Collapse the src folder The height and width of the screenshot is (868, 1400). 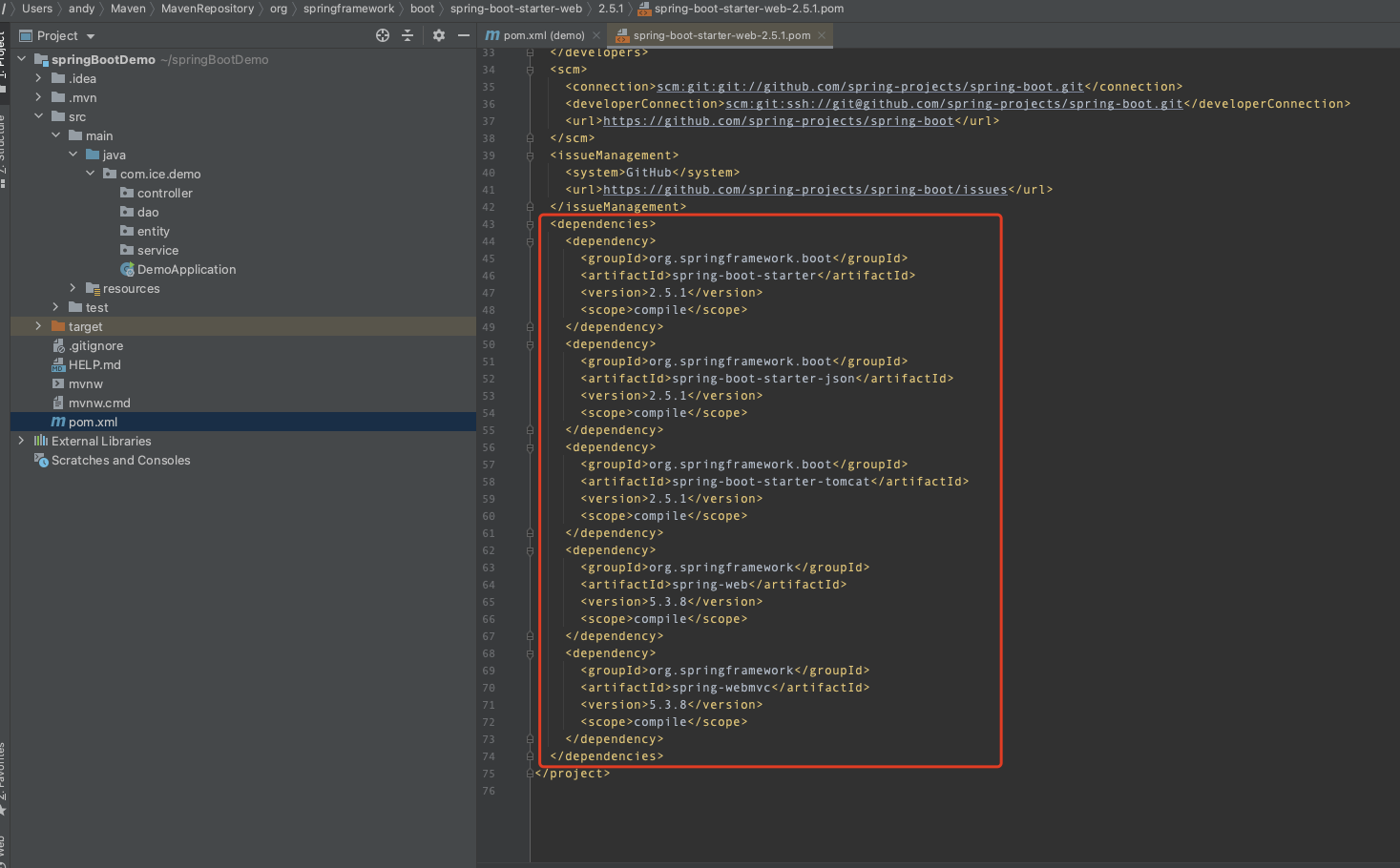[x=39, y=116]
